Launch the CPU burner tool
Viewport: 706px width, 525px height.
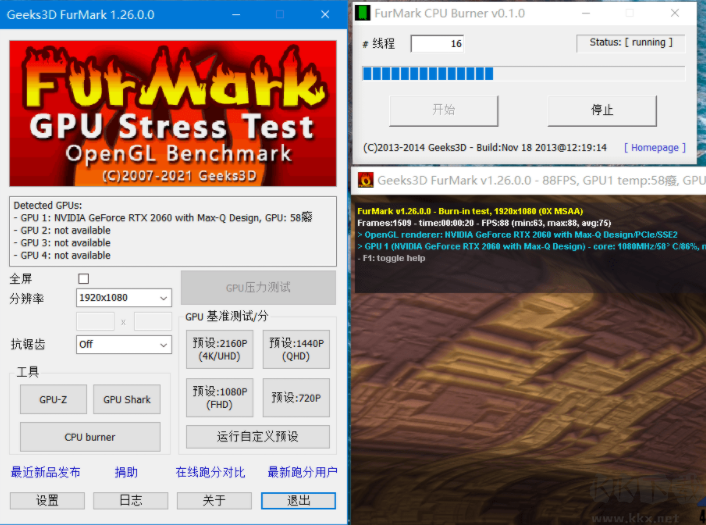(90, 437)
